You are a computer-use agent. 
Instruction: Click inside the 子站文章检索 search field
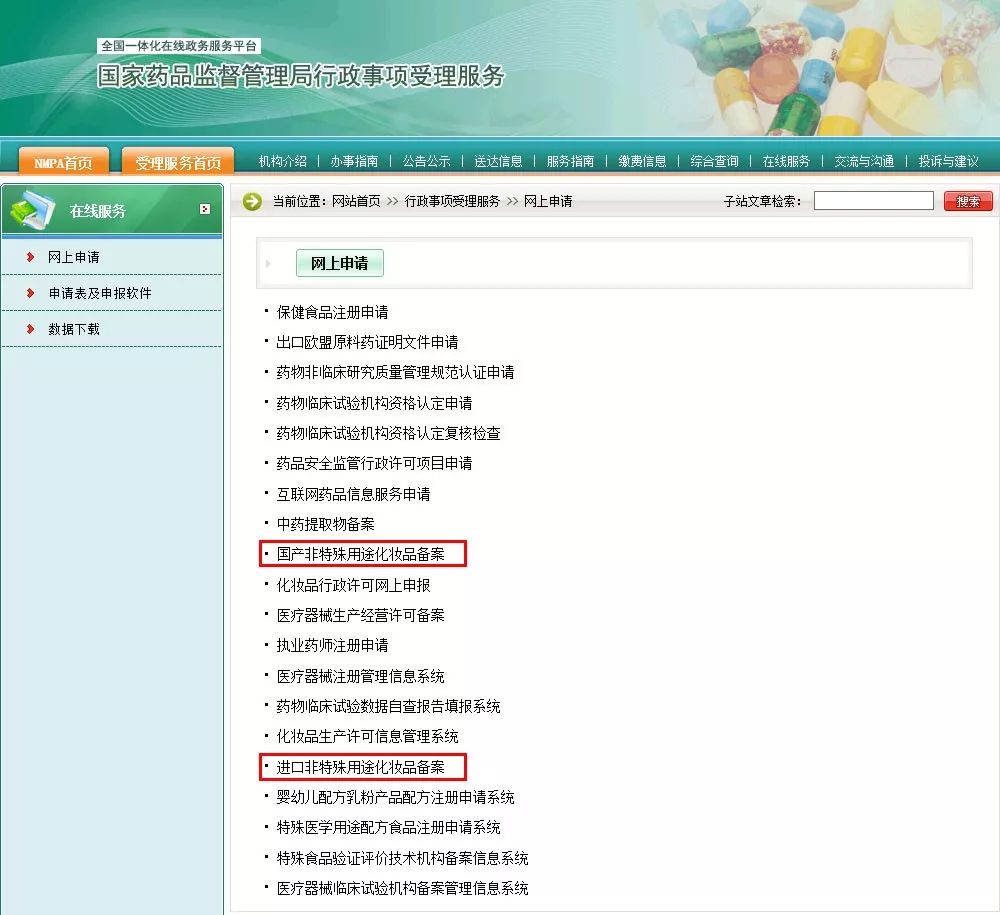pos(872,200)
